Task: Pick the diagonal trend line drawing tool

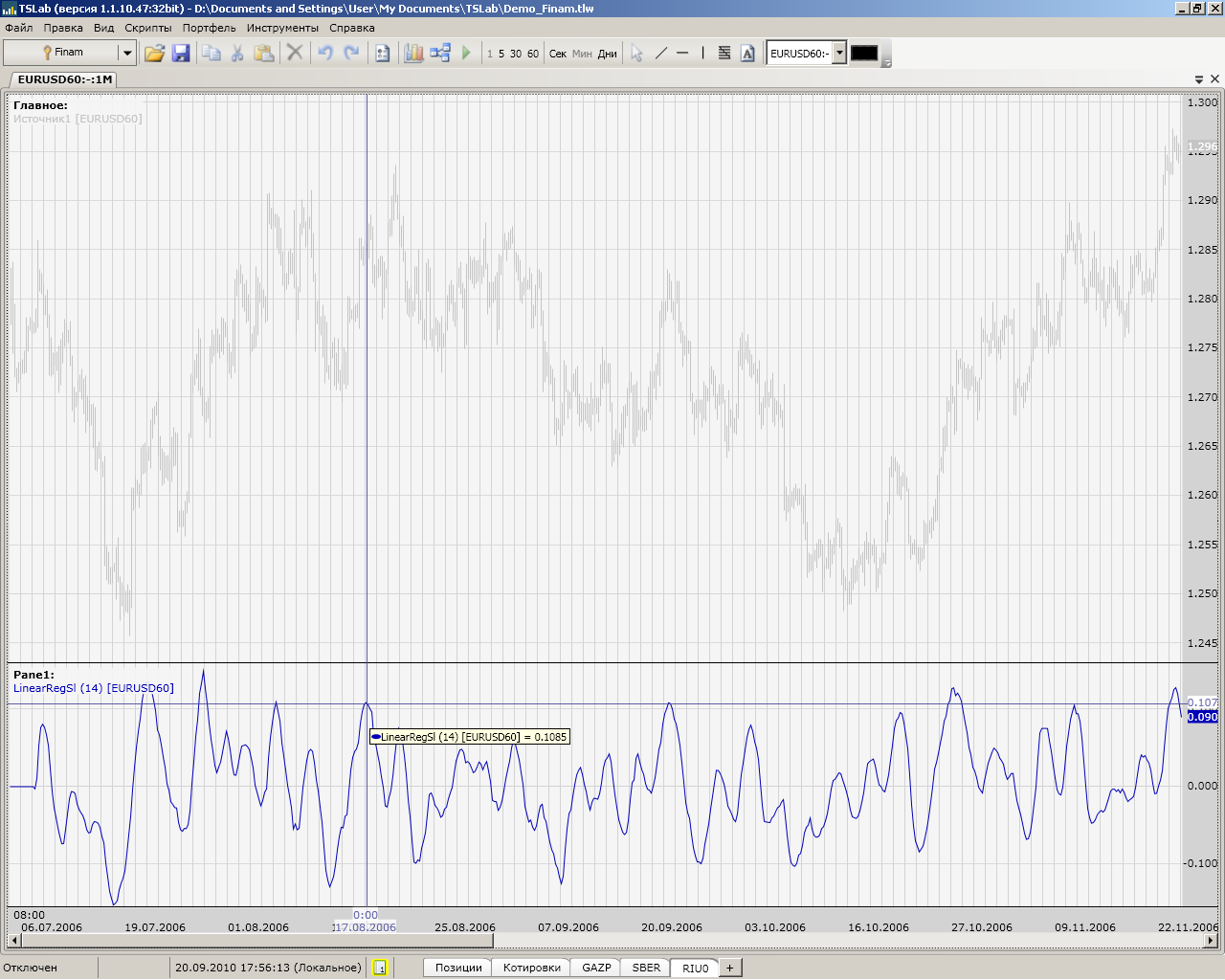Action: (660, 54)
